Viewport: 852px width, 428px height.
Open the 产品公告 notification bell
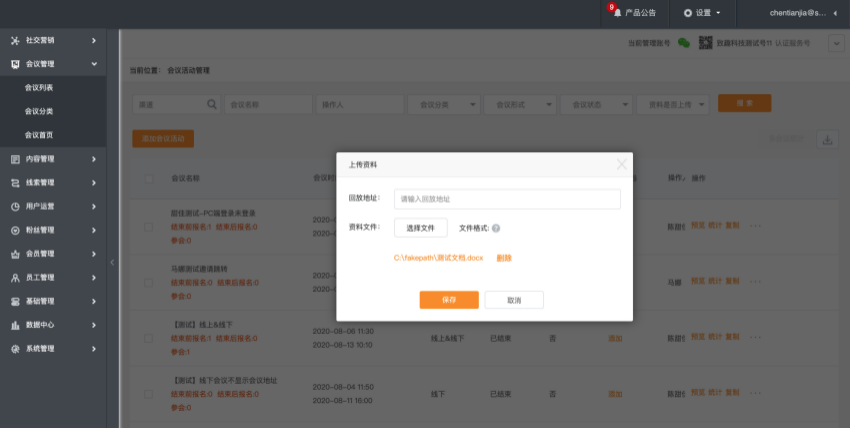tap(617, 13)
